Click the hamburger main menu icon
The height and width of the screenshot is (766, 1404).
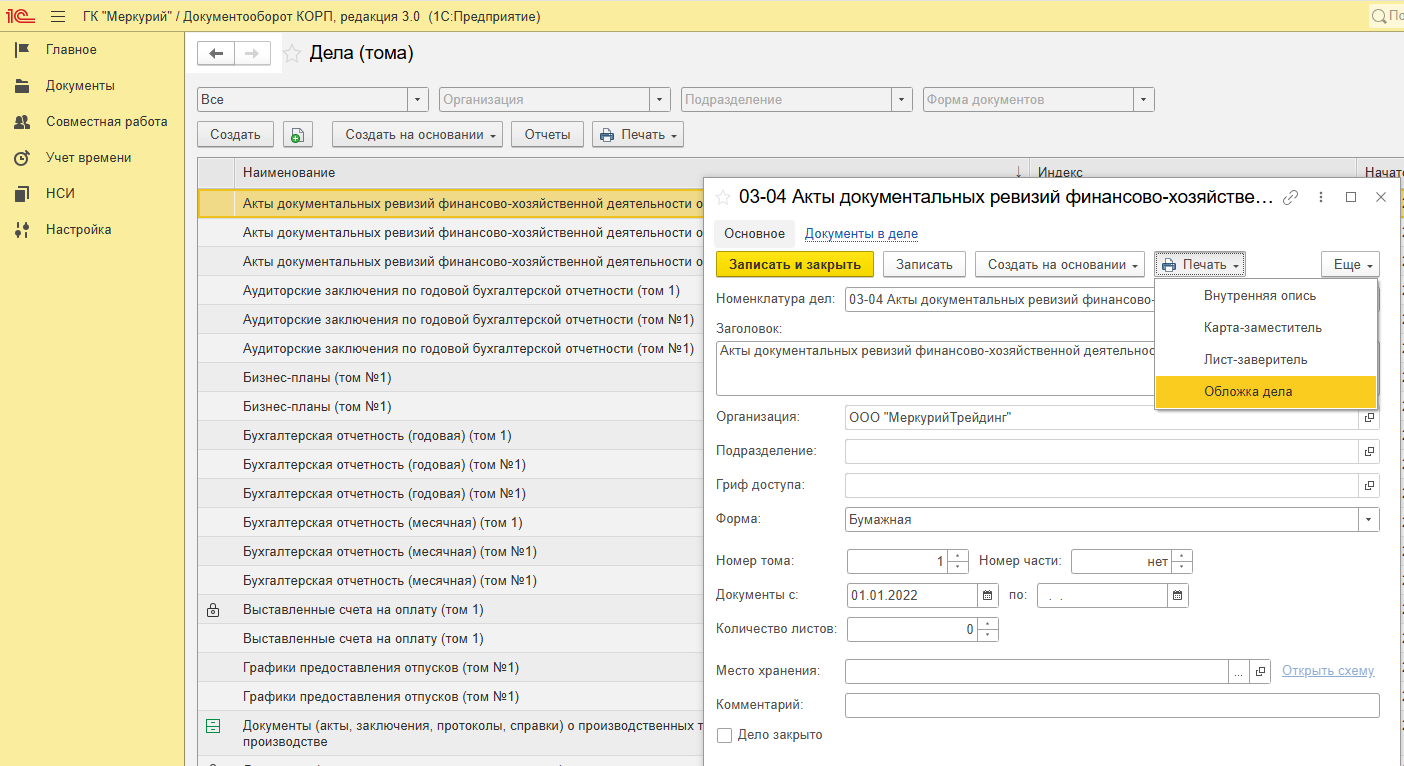[x=58, y=17]
